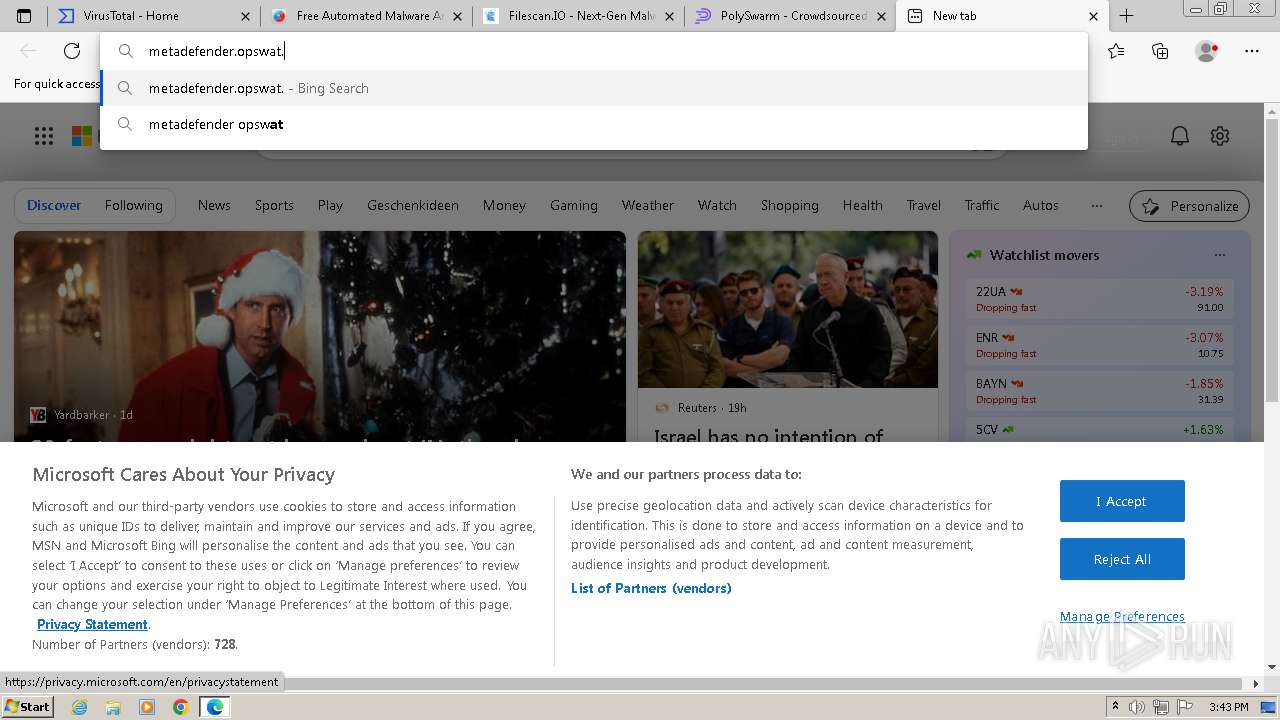1280x720 pixels.
Task: Open Reuters Israel article thumbnail
Action: (x=788, y=310)
